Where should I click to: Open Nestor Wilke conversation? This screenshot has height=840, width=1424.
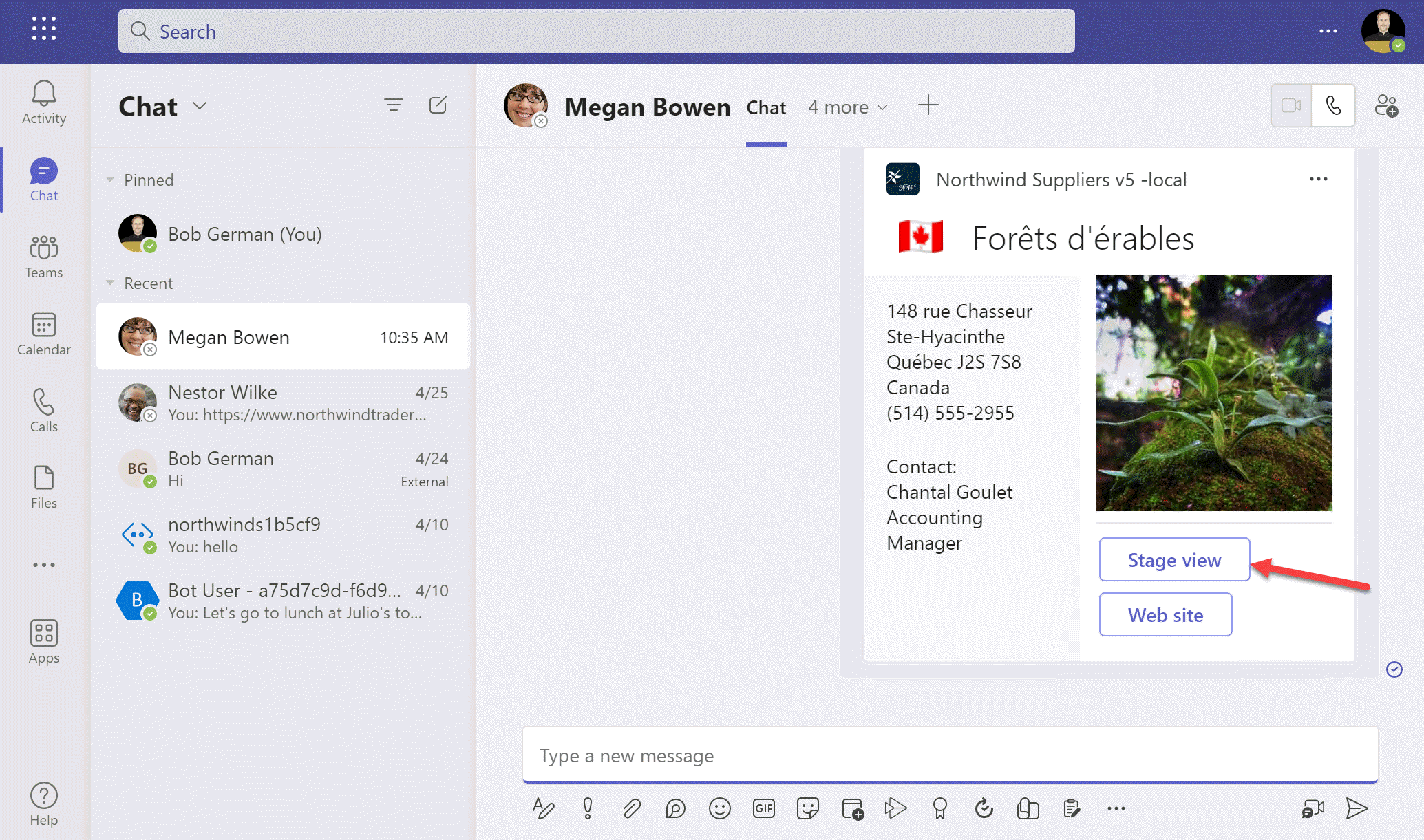(x=283, y=403)
